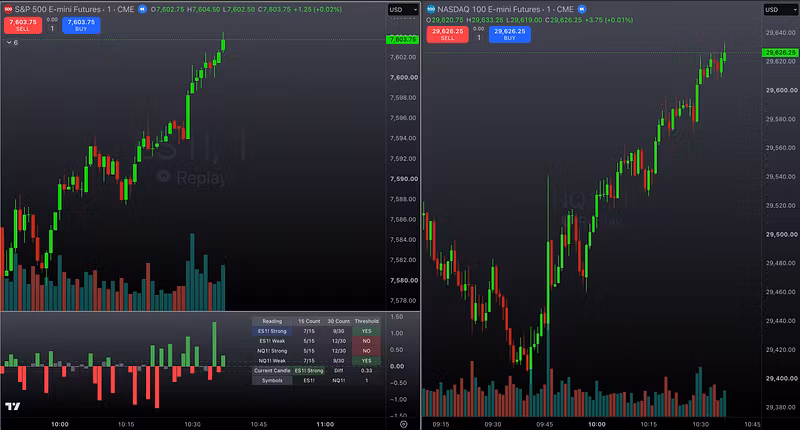800x430 pixels.
Task: Open the USD currency dropdown on NASDAQ chart
Action: click(x=781, y=10)
